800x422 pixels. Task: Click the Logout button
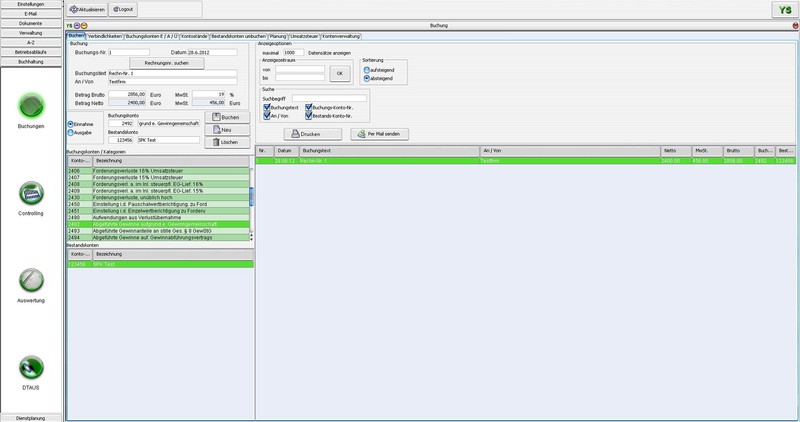click(x=123, y=9)
